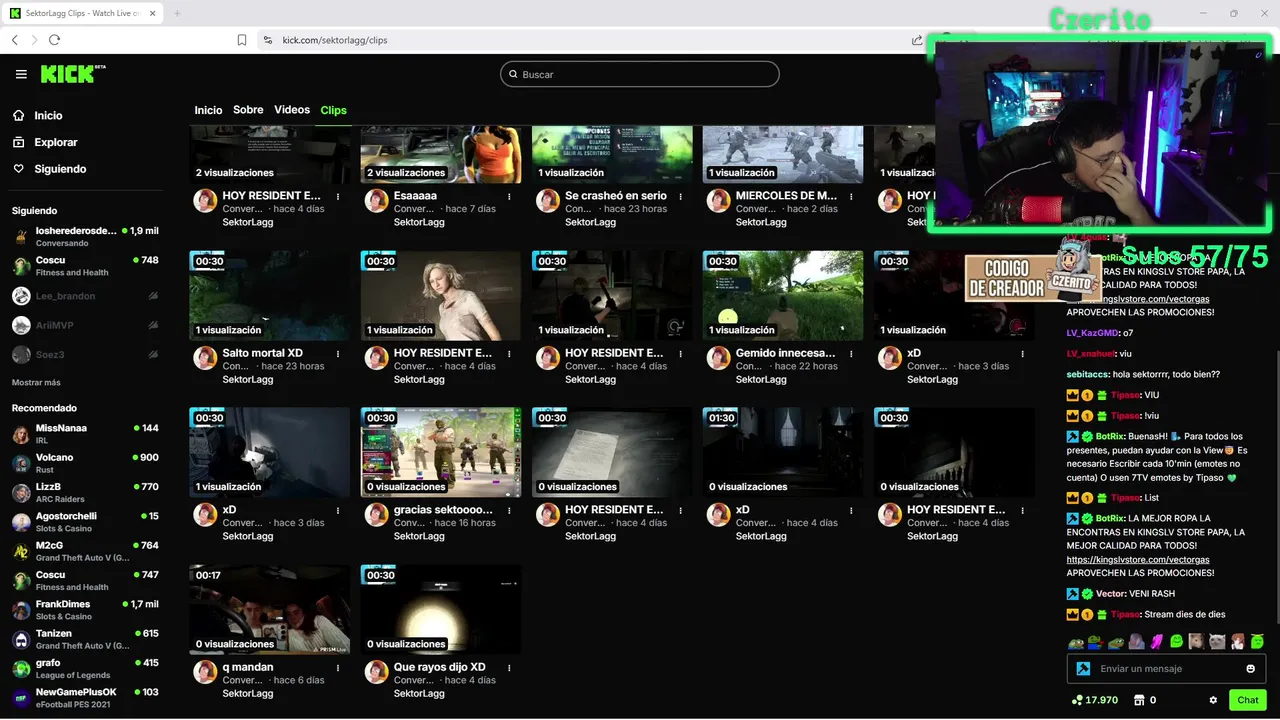Viewport: 1280px width, 720px height.
Task: Open kingslvstore.com link in chat
Action: [x=1138, y=560]
